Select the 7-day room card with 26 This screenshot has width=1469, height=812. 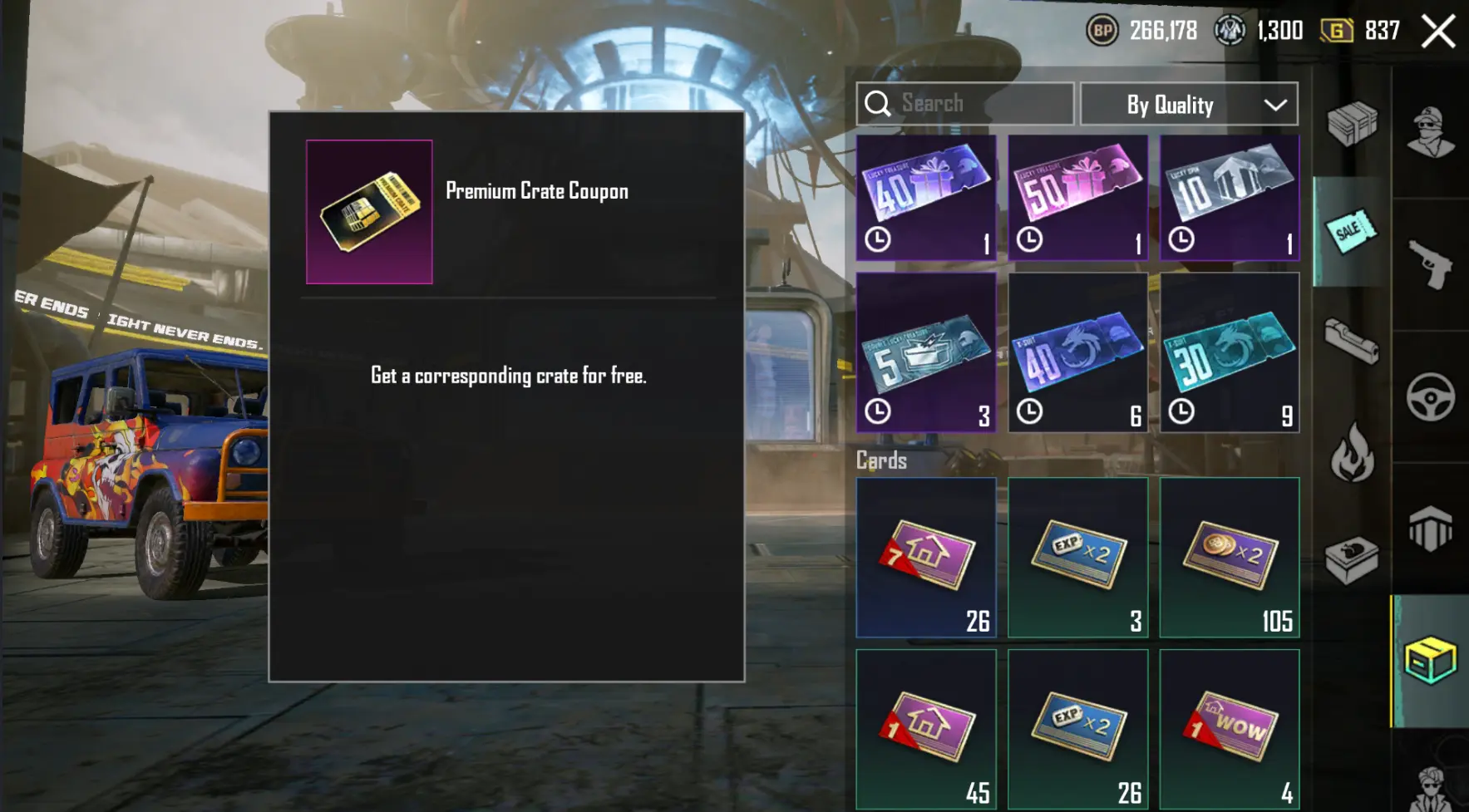(x=926, y=558)
